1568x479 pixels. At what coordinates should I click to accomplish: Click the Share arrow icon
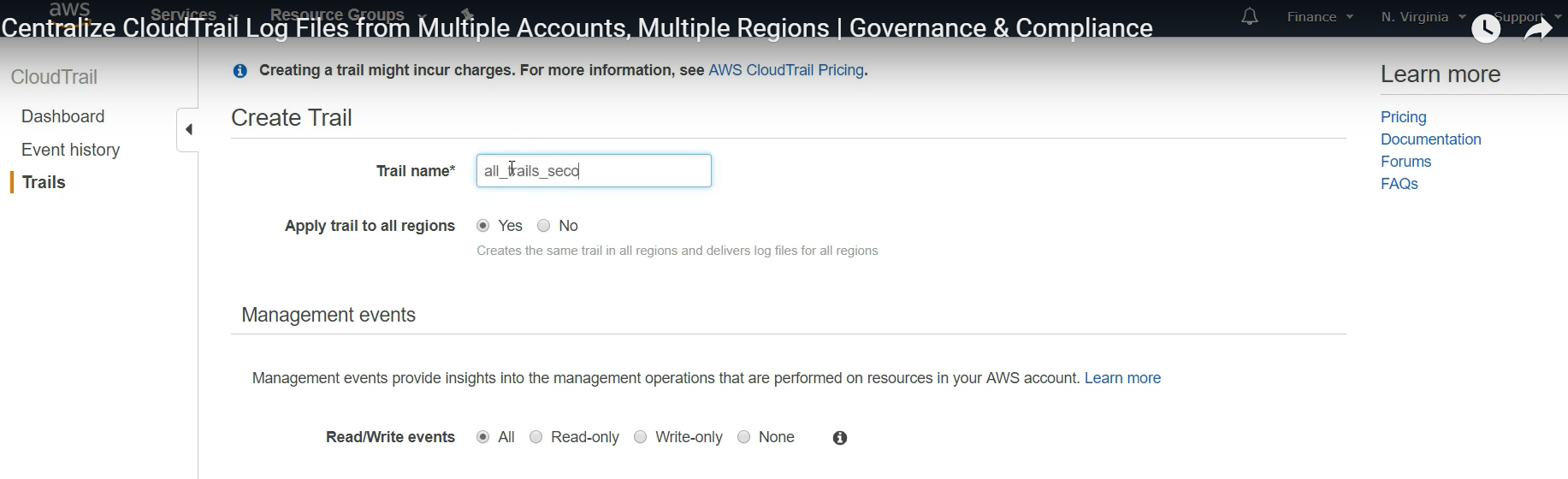[x=1537, y=28]
